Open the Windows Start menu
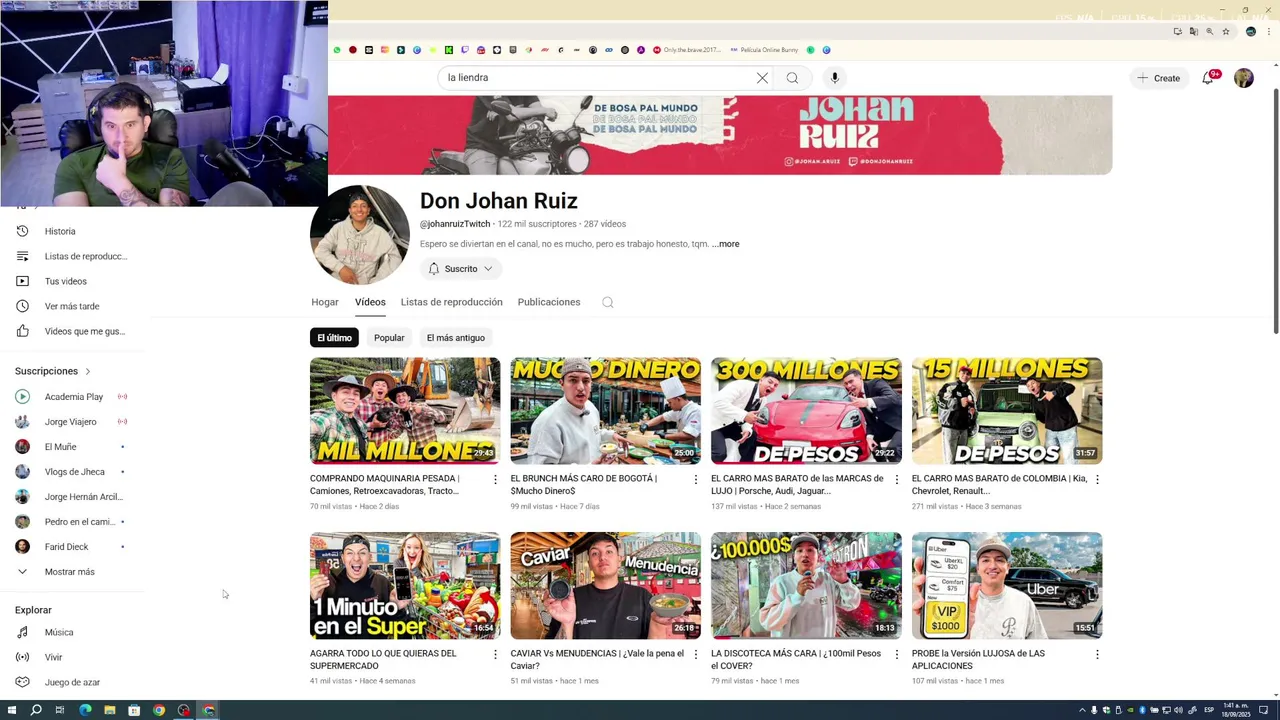1280x720 pixels. coord(12,710)
